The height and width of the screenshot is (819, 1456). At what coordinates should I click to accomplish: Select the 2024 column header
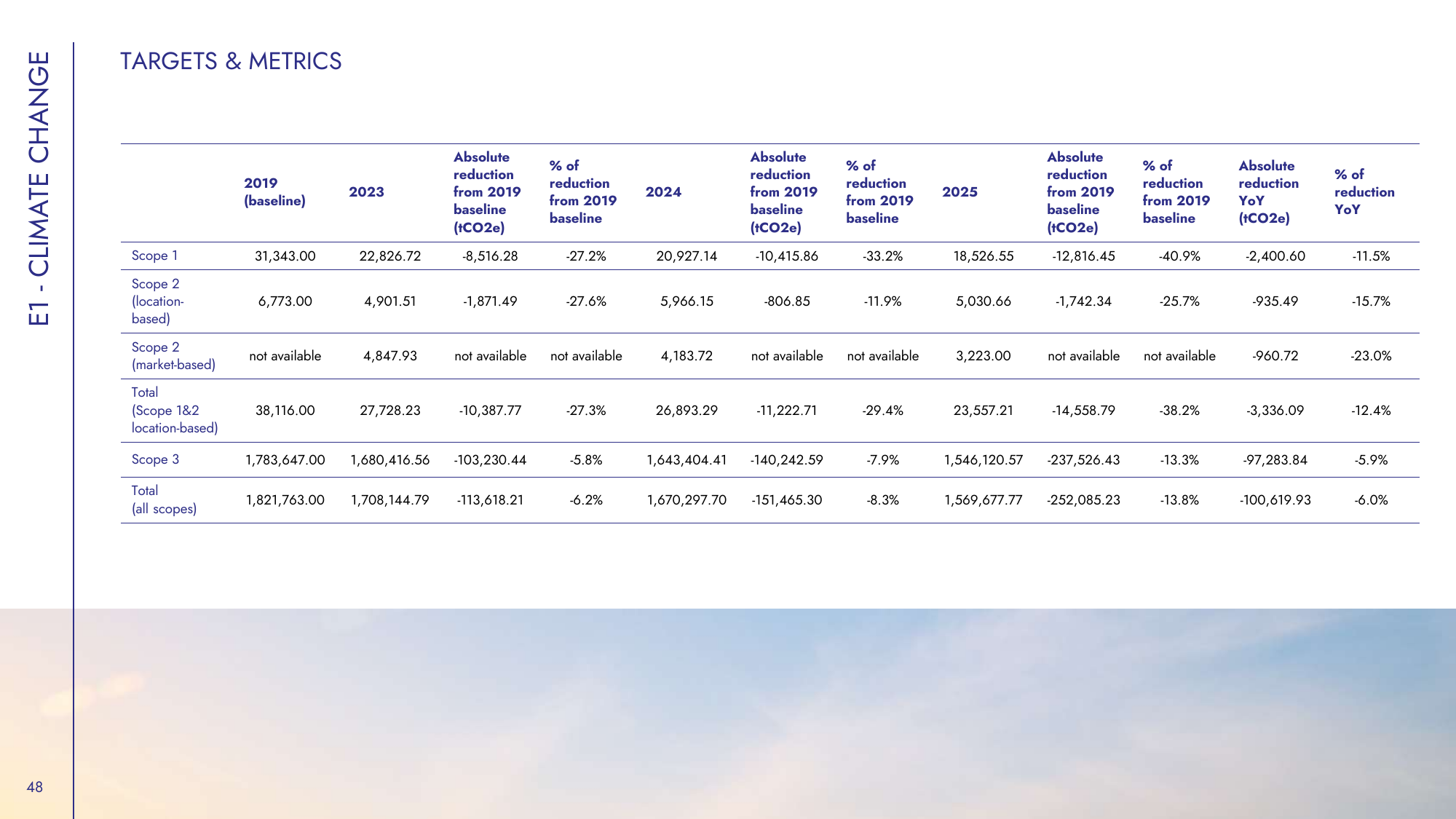tap(663, 192)
